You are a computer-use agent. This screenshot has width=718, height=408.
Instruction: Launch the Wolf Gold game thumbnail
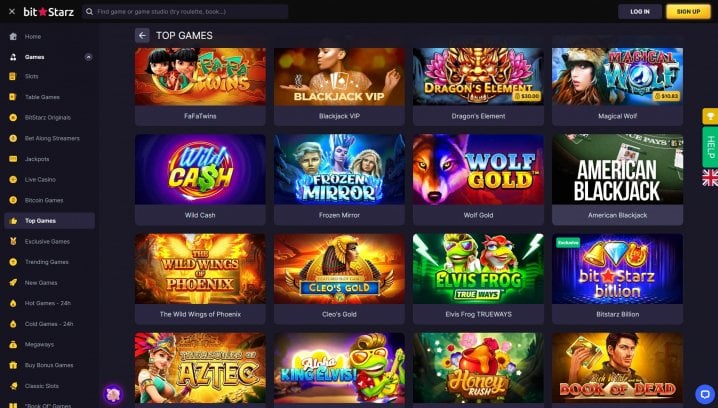(478, 169)
